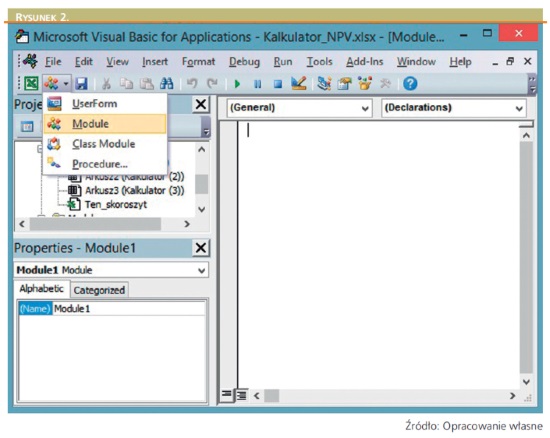This screenshot has width=550, height=438.
Task: Choose Procedure... from insert dropdown
Action: point(105,164)
